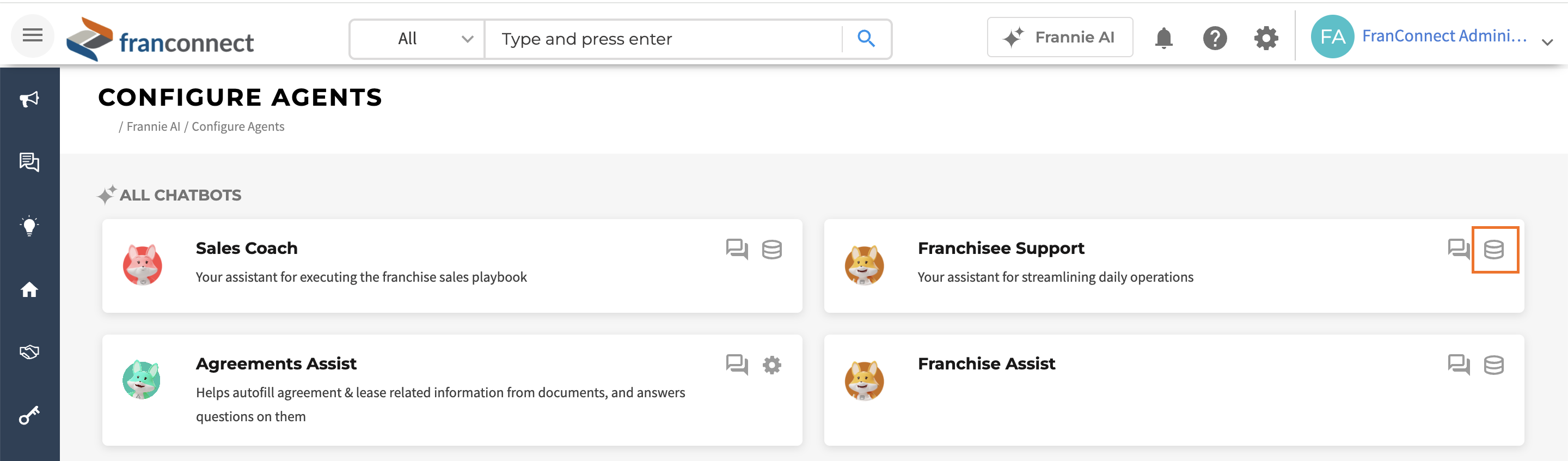
Task: Open the hamburger navigation menu
Action: click(32, 36)
